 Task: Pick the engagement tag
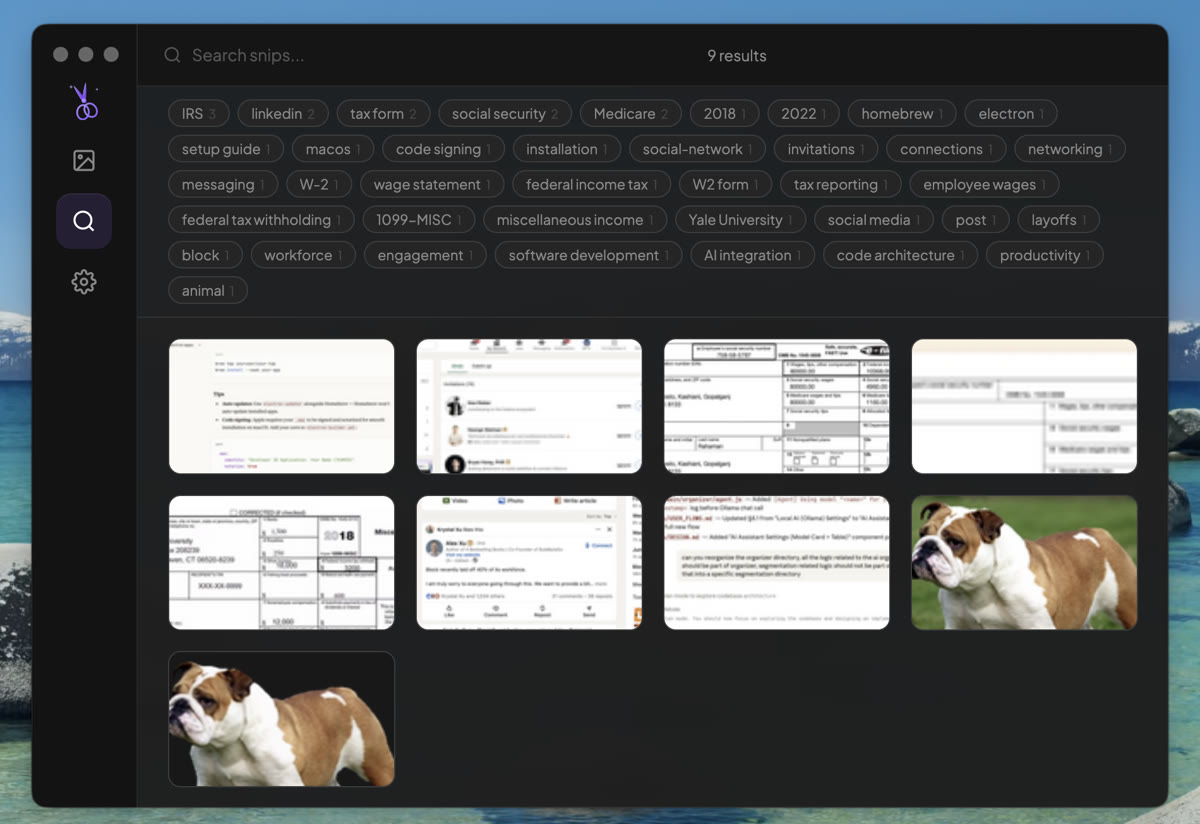point(425,256)
